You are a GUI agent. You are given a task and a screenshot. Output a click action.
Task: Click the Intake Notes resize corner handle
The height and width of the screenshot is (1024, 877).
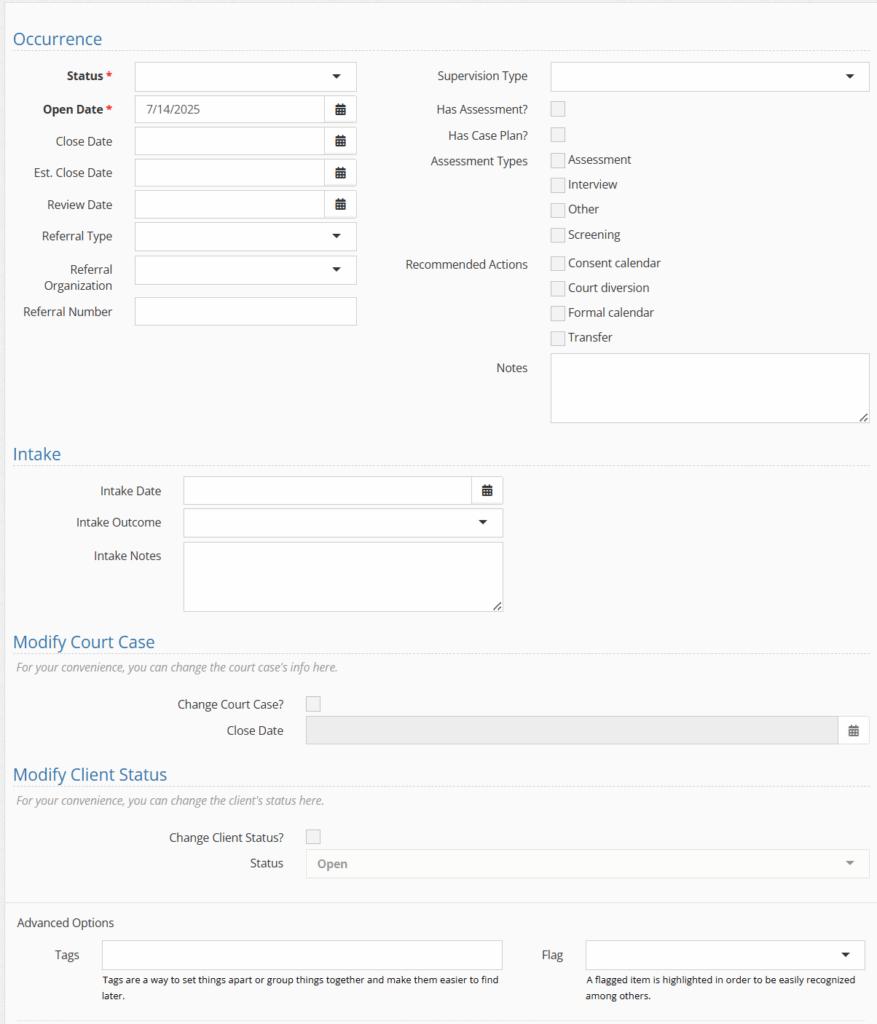[497, 606]
